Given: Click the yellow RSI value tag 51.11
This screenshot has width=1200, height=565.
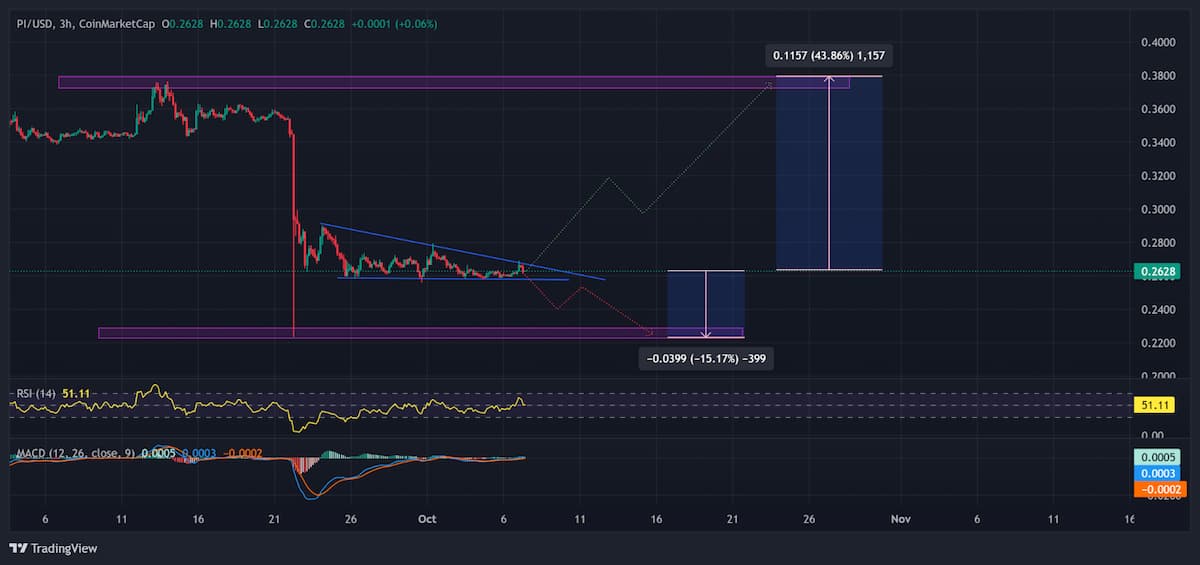Looking at the screenshot, I should click(x=1155, y=405).
